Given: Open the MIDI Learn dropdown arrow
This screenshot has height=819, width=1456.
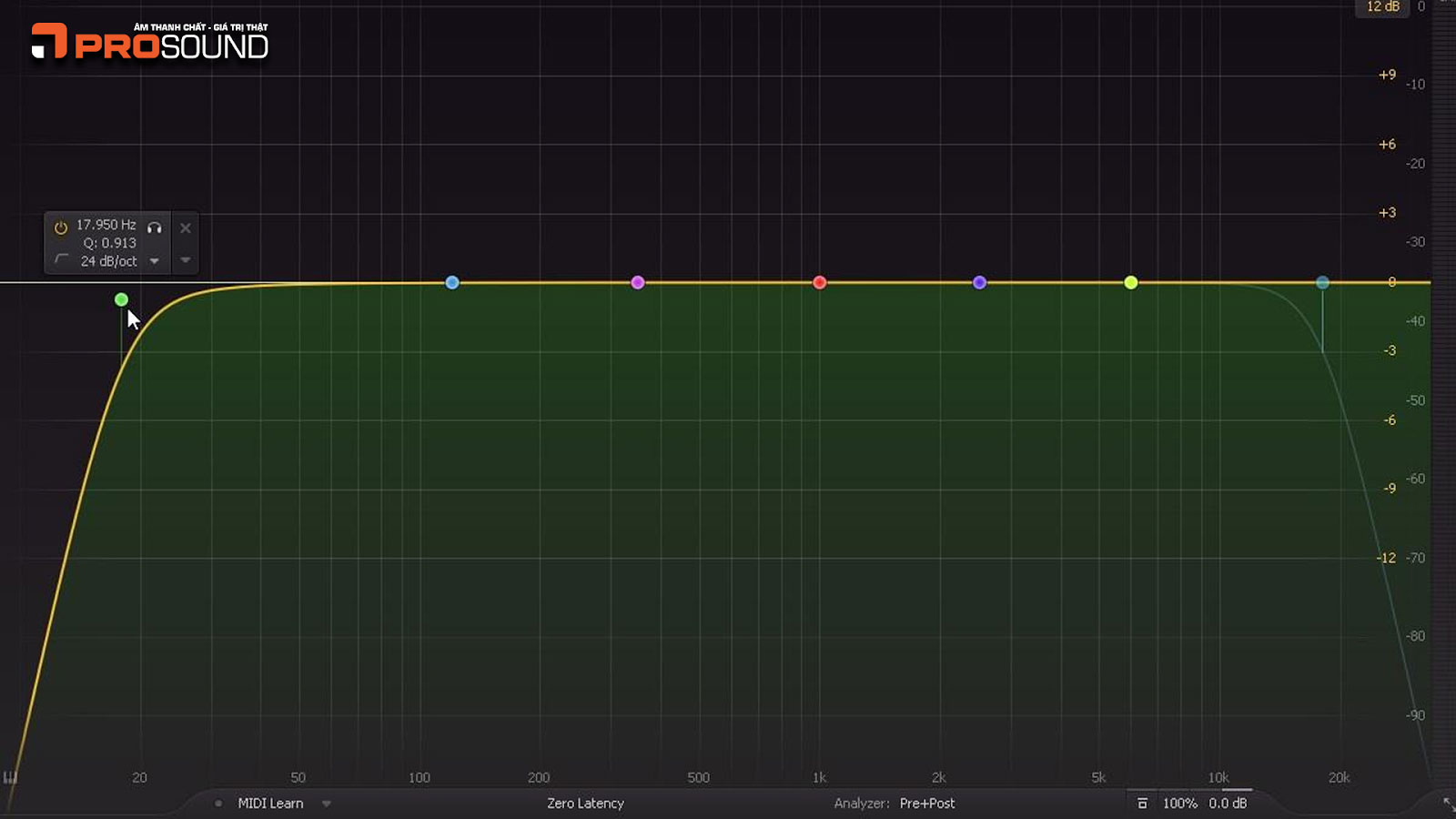Looking at the screenshot, I should click(x=327, y=804).
